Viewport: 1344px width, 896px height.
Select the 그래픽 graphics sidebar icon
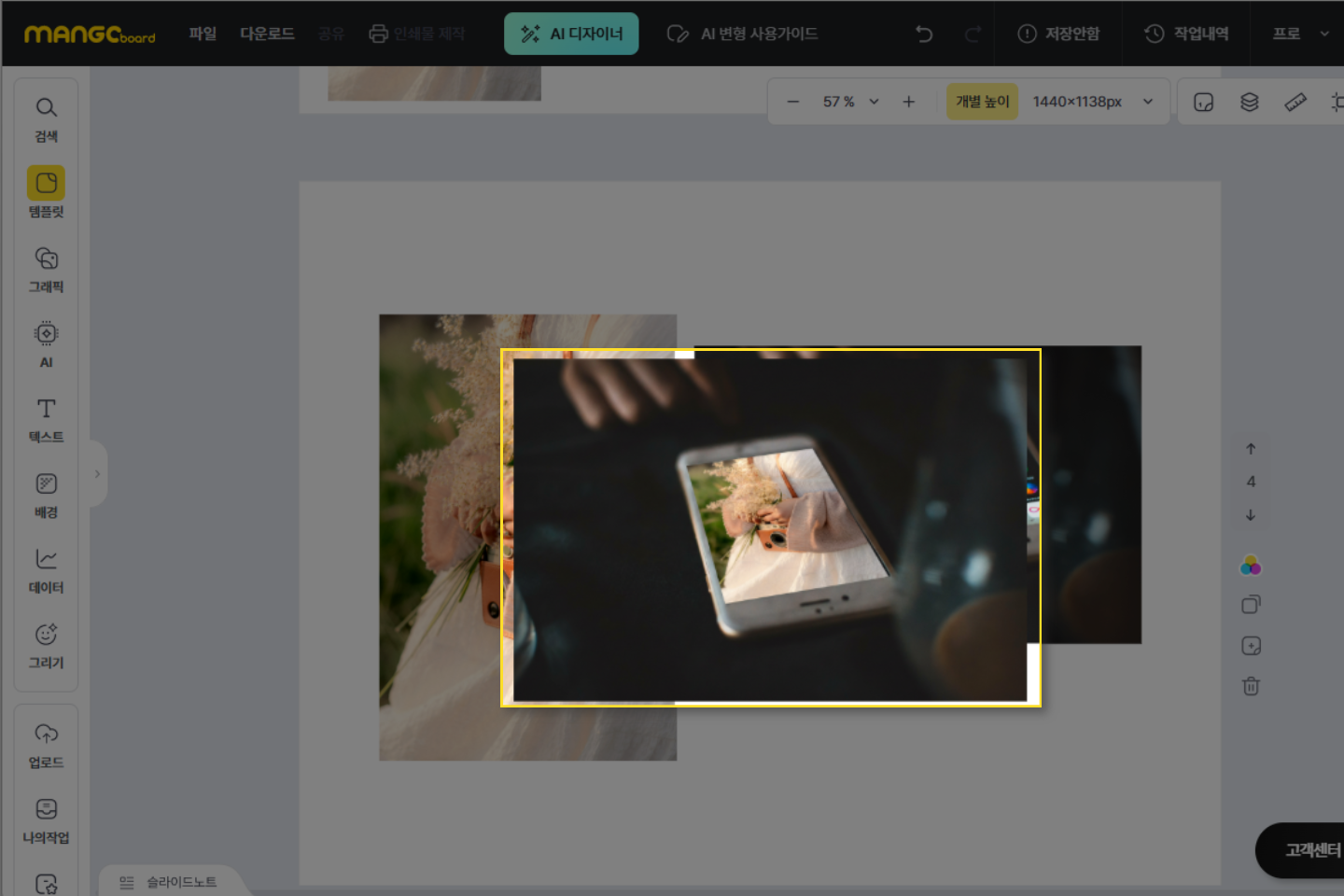(x=46, y=269)
